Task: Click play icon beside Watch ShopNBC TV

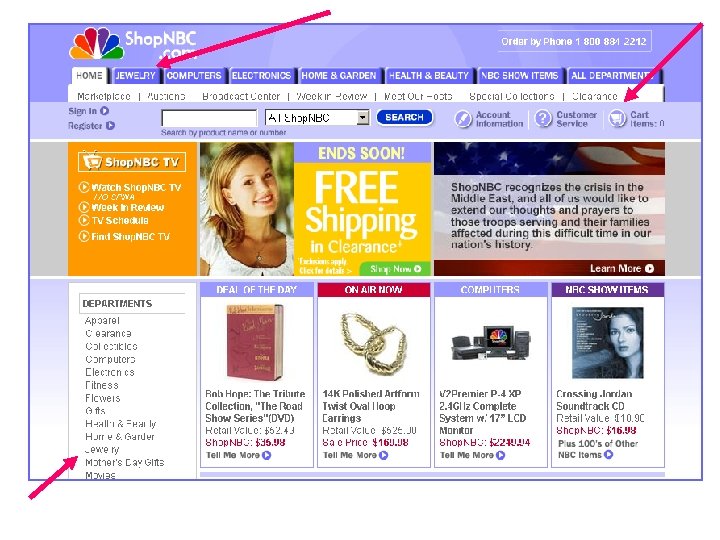Action: (x=84, y=187)
